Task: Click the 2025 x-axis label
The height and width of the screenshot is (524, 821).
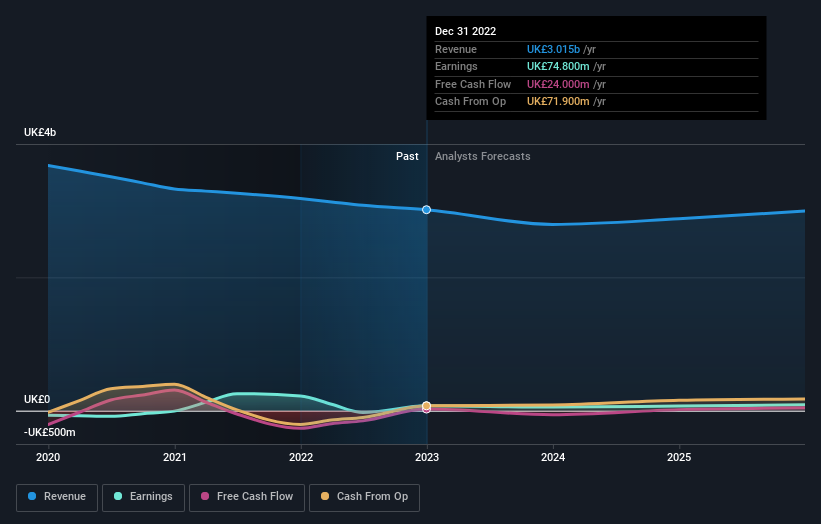Action: click(x=679, y=458)
